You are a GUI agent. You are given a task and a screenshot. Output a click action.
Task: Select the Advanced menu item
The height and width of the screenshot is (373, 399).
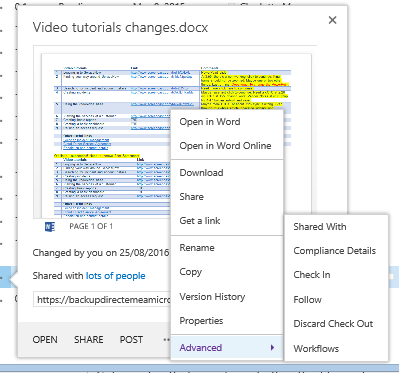click(x=227, y=348)
